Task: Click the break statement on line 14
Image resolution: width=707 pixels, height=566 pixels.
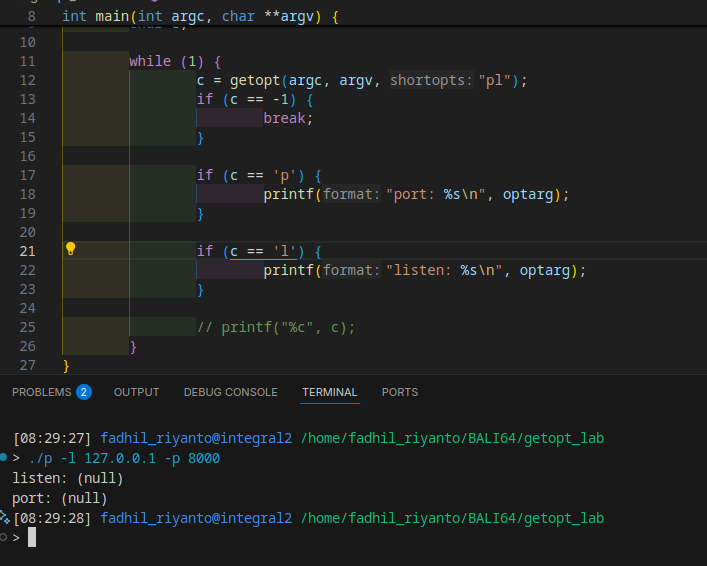Action: (x=288, y=118)
